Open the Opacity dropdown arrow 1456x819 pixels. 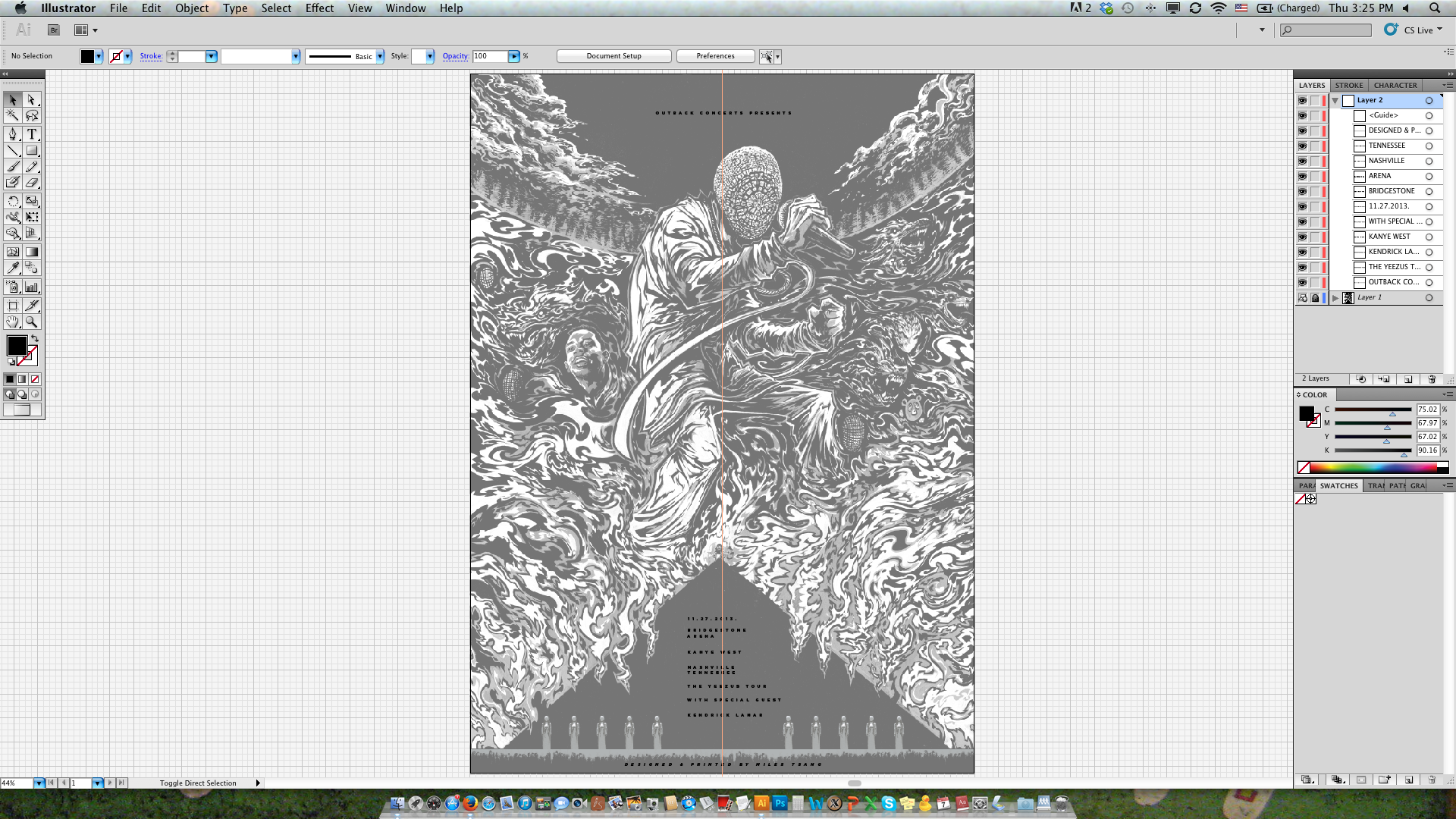coord(514,56)
